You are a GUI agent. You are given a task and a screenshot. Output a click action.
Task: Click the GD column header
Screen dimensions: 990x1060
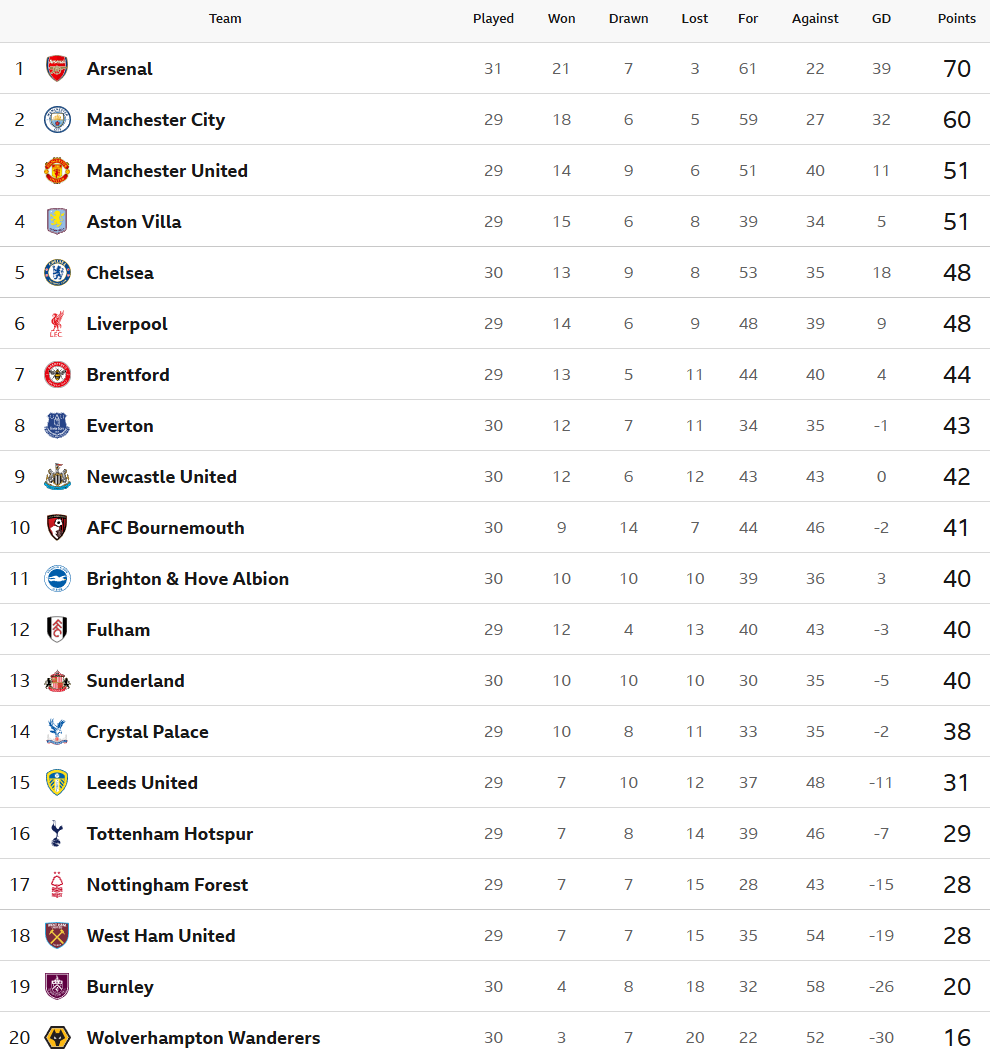[881, 19]
